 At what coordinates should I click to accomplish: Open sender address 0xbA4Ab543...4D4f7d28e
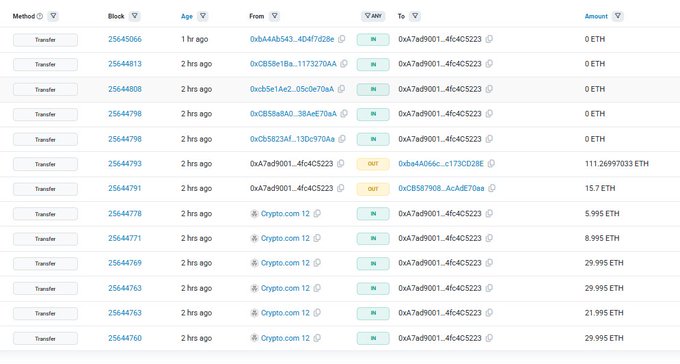292,39
